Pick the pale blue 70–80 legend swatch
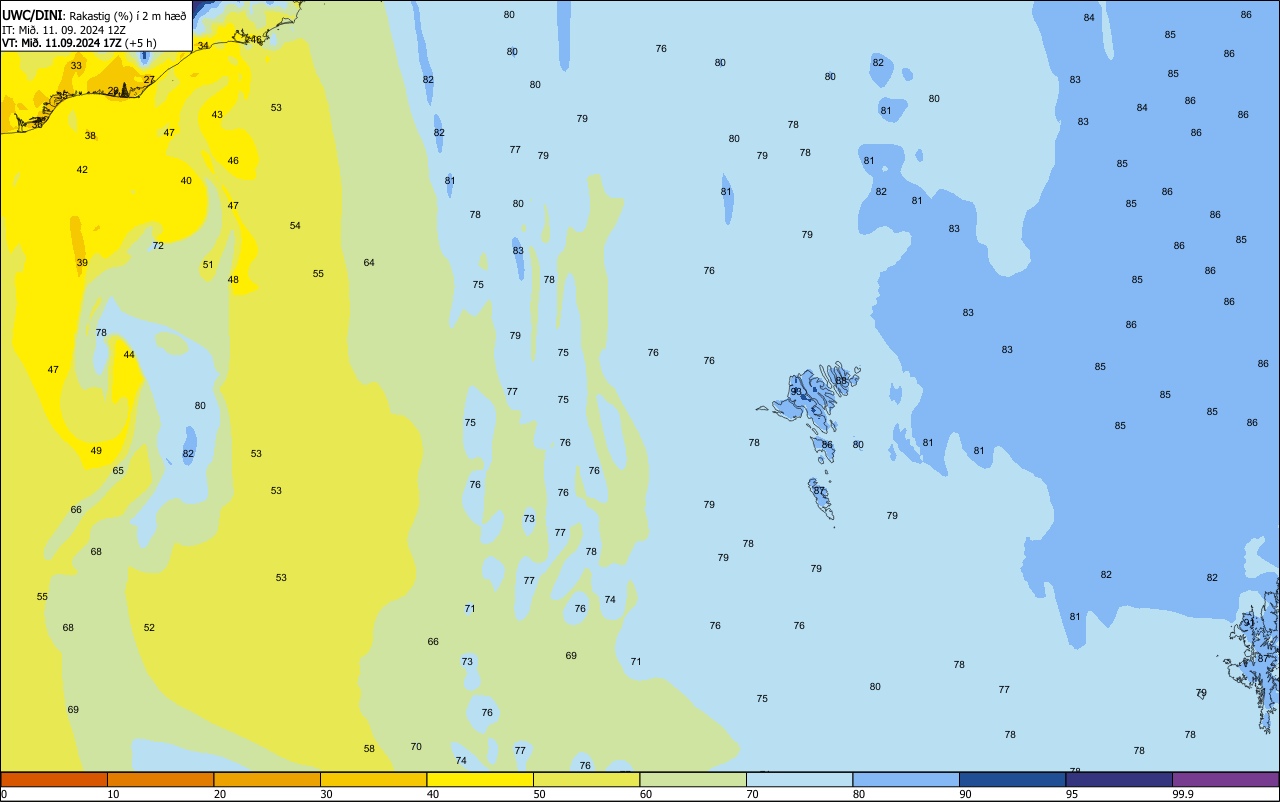 799,779
